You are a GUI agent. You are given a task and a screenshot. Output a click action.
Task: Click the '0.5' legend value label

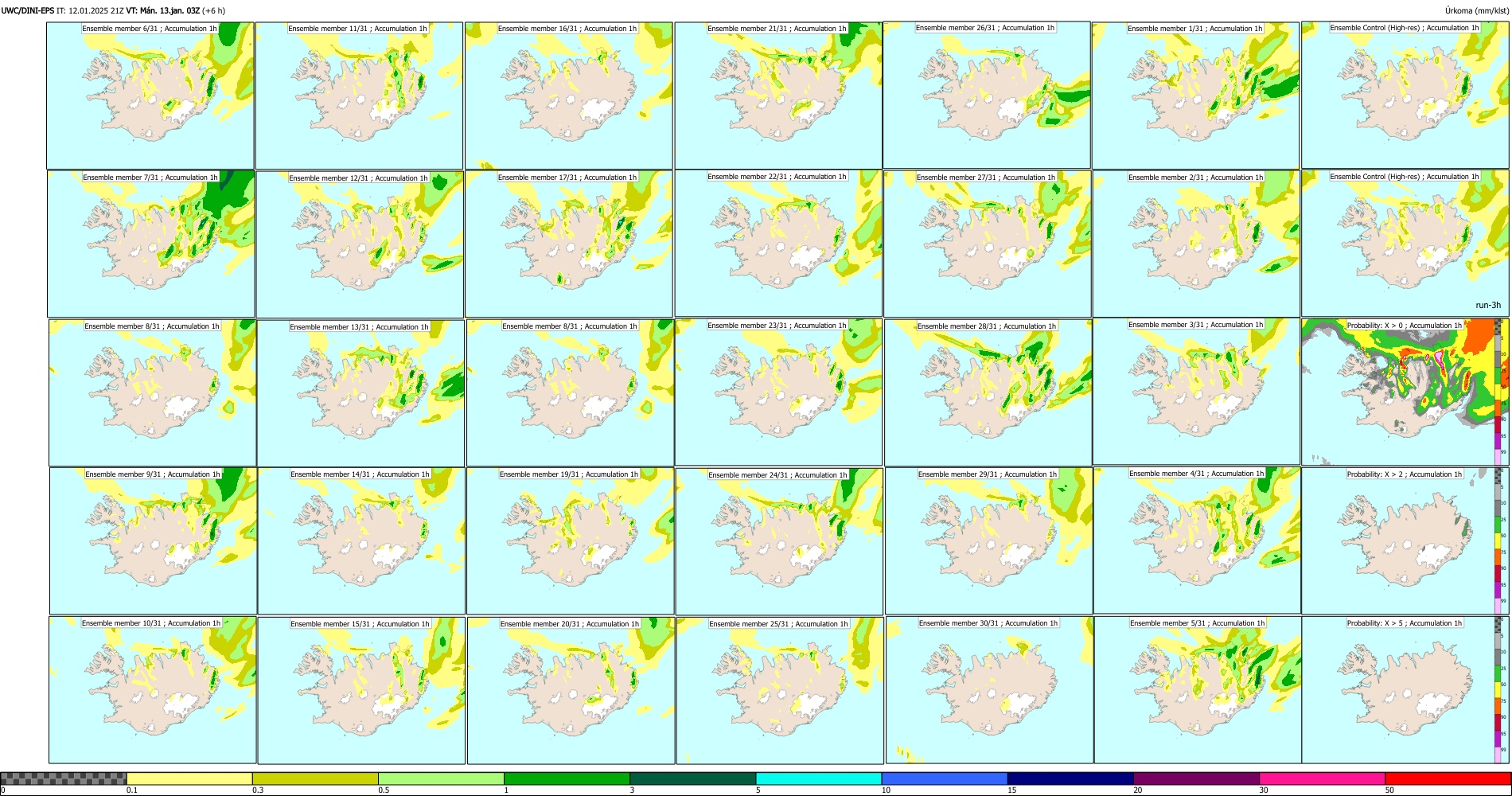point(383,790)
